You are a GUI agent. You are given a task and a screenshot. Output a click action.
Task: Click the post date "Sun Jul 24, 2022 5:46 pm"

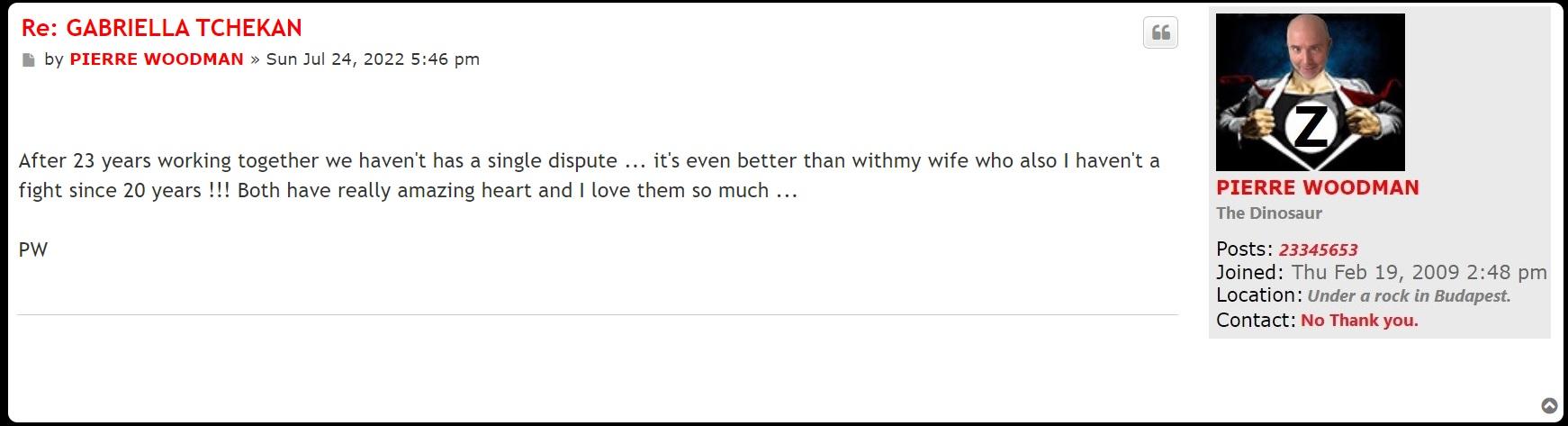(373, 59)
